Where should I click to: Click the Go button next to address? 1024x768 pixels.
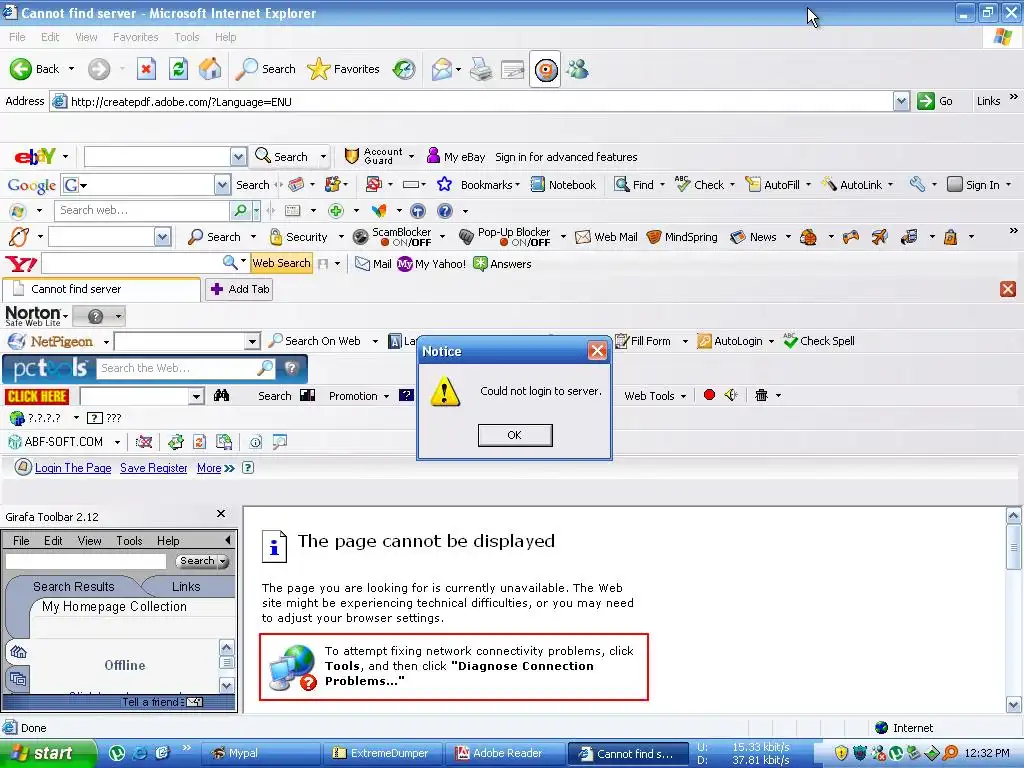(x=935, y=101)
